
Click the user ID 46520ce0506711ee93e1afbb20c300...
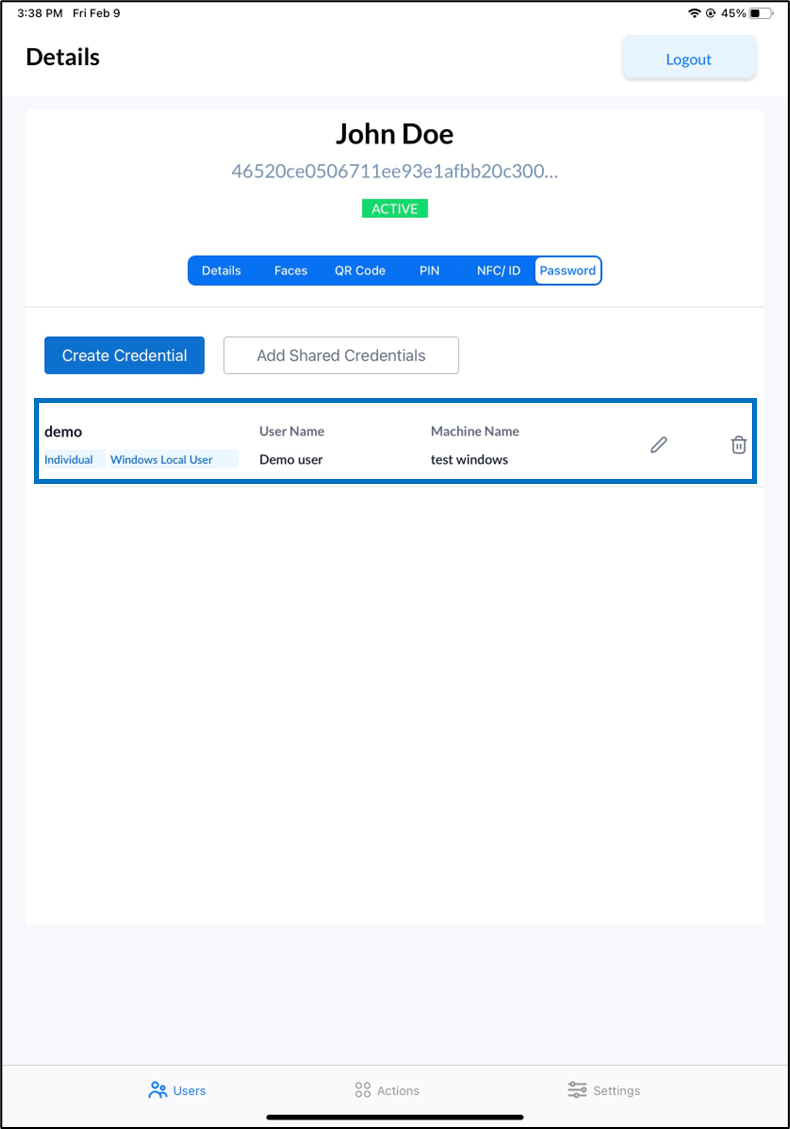coord(394,171)
